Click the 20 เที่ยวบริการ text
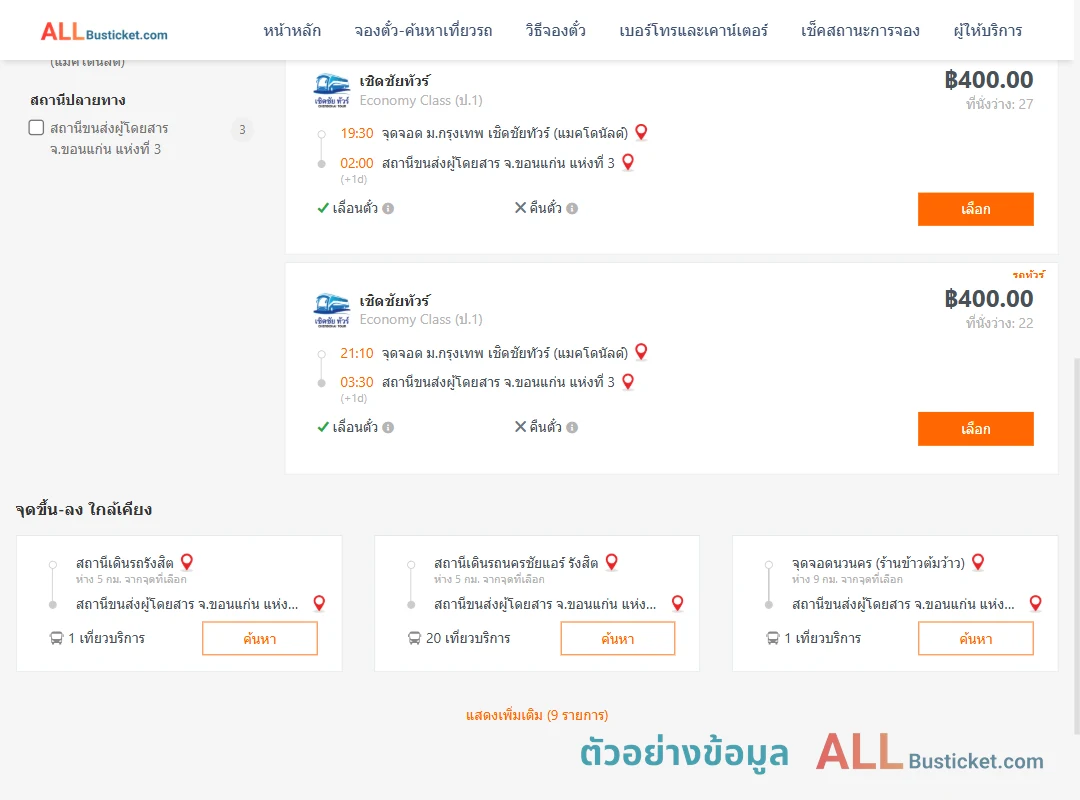 468,638
